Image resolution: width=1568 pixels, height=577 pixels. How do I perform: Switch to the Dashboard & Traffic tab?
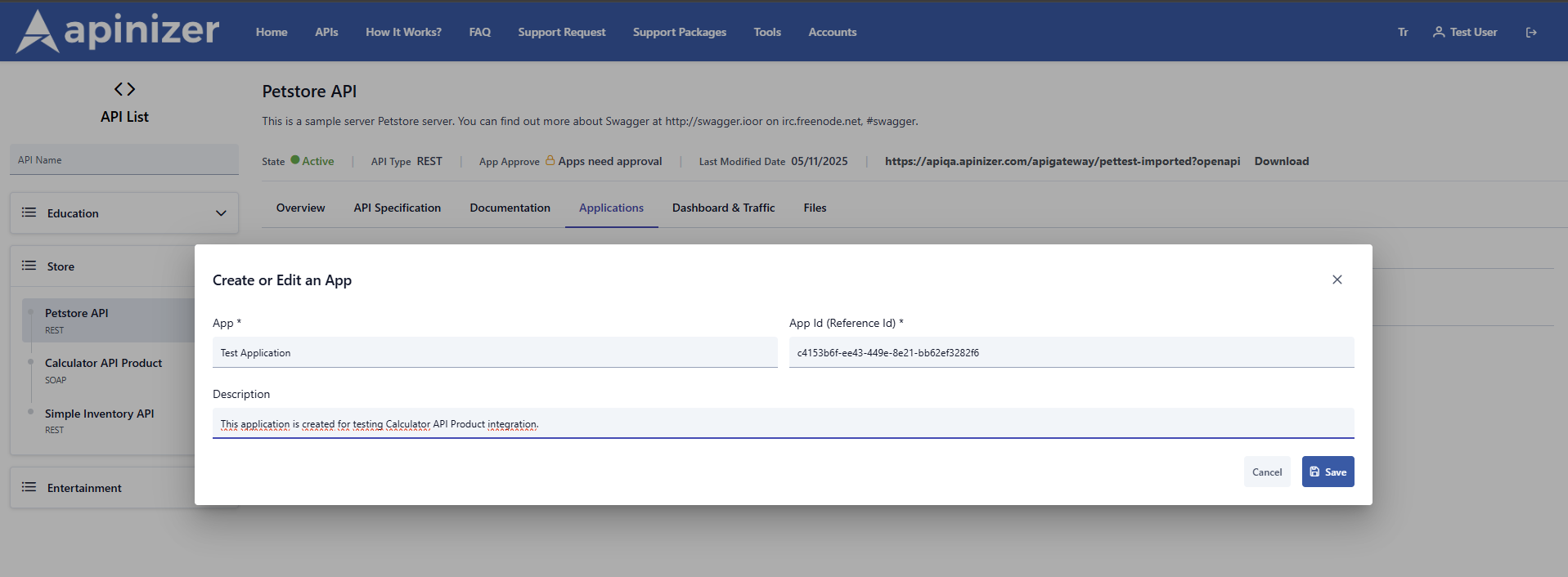pyautogui.click(x=723, y=208)
